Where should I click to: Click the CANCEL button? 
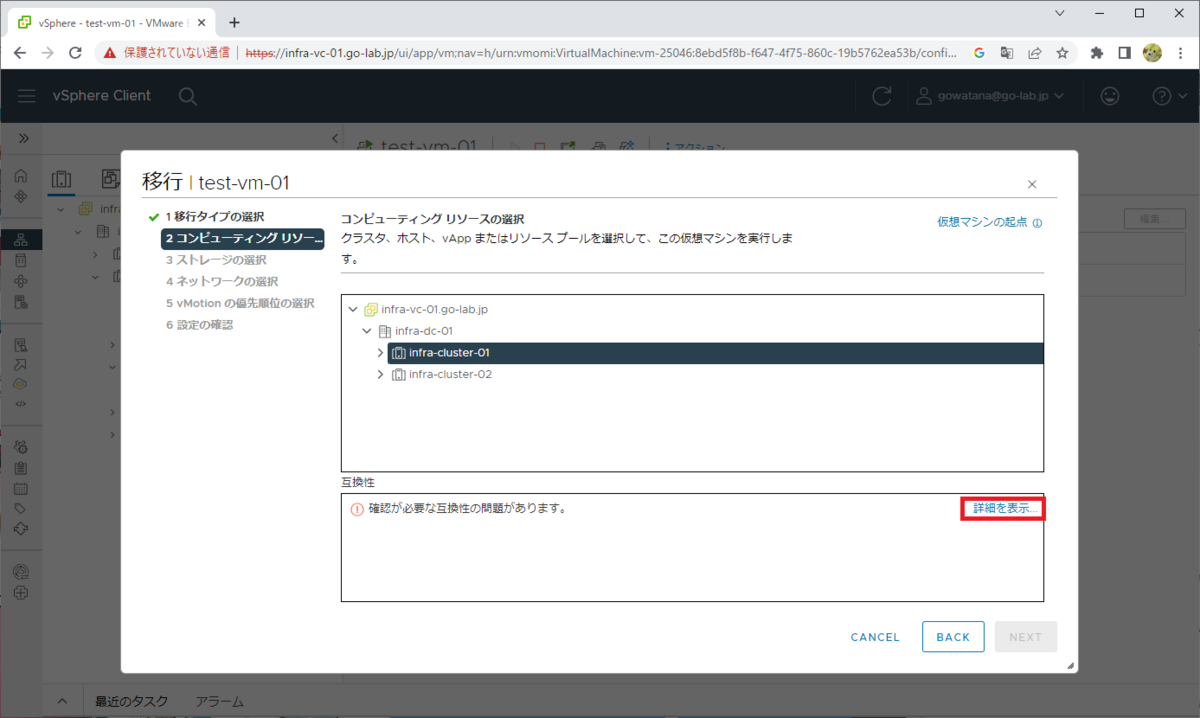pyautogui.click(x=875, y=637)
